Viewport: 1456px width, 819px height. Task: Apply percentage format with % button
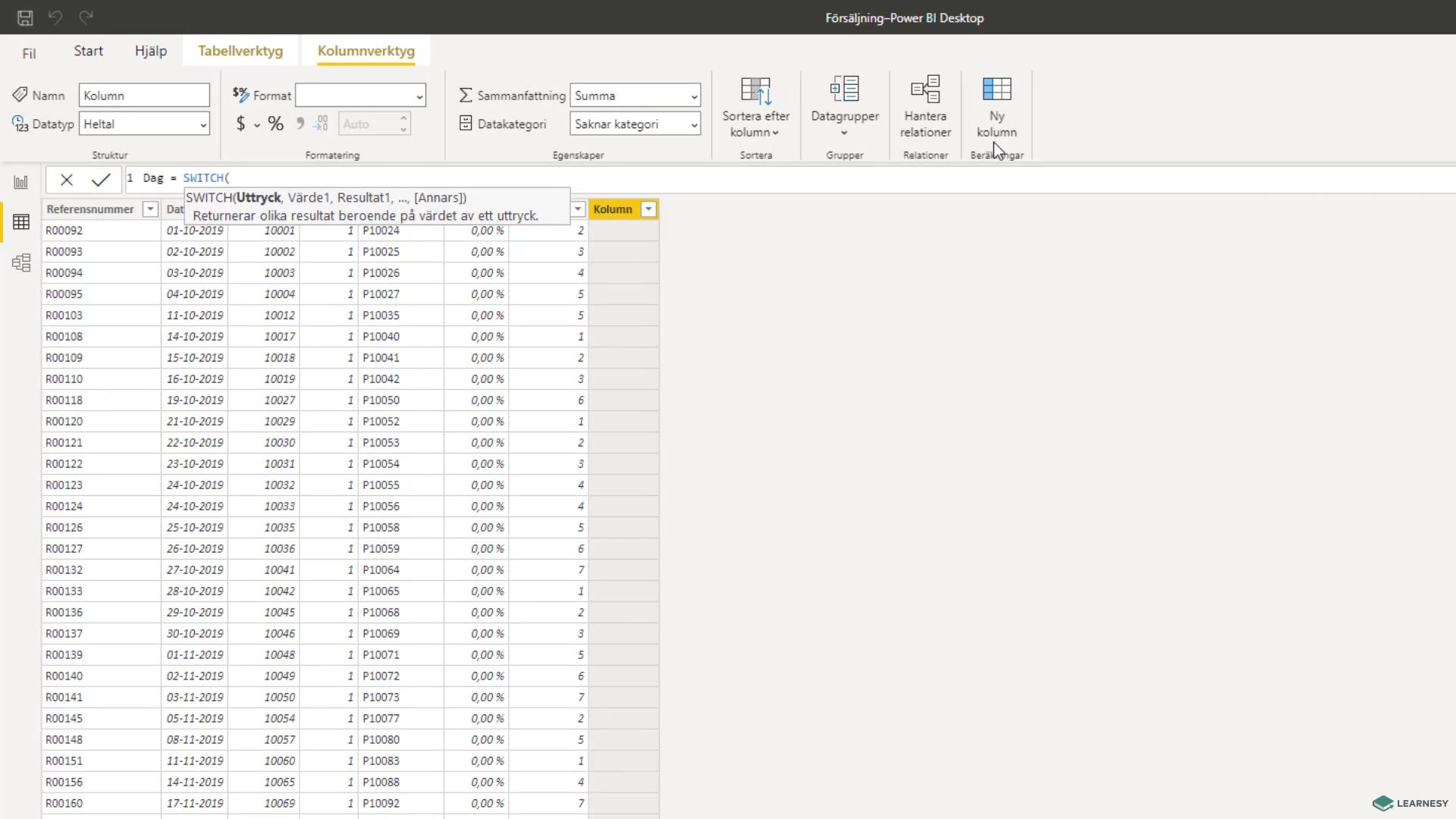(x=276, y=124)
